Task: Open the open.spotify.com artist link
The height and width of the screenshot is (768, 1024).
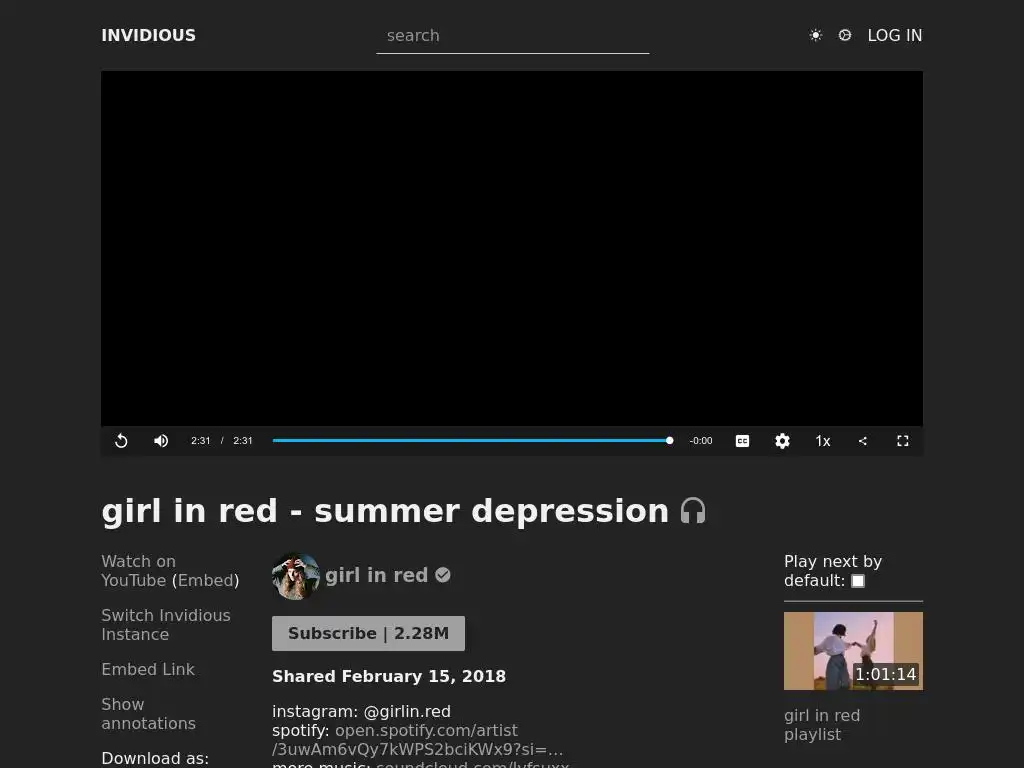Action: point(417,740)
